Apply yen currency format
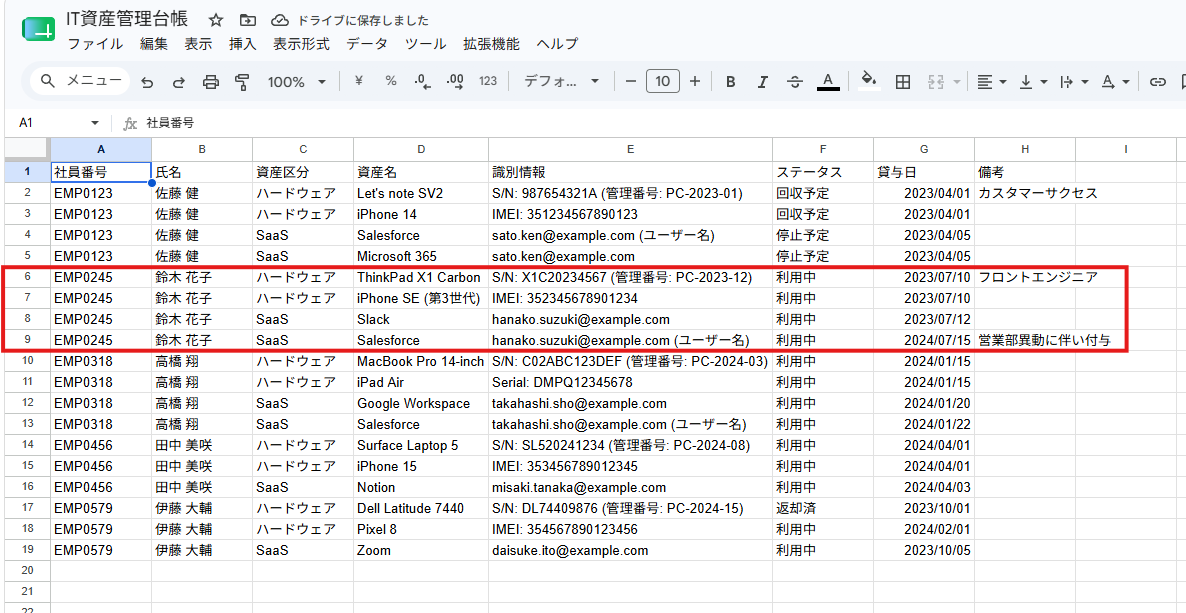Image resolution: width=1186 pixels, height=613 pixels. [359, 81]
